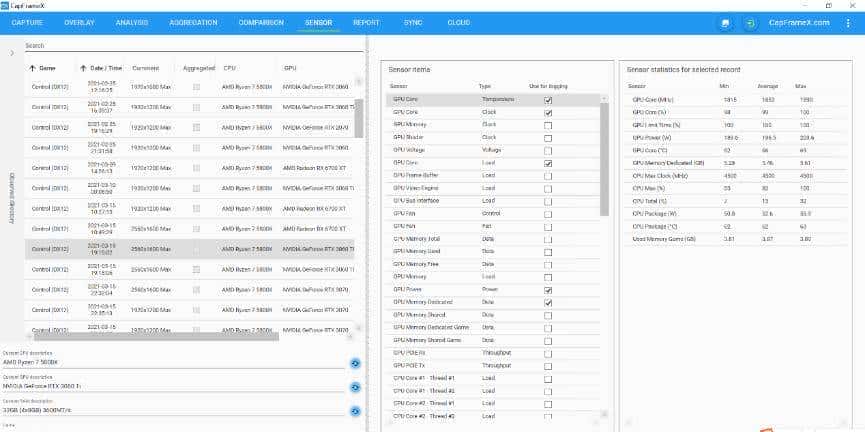The width and height of the screenshot is (865, 432).
Task: Click the white screenshot icon left of login
Action: [x=725, y=23]
